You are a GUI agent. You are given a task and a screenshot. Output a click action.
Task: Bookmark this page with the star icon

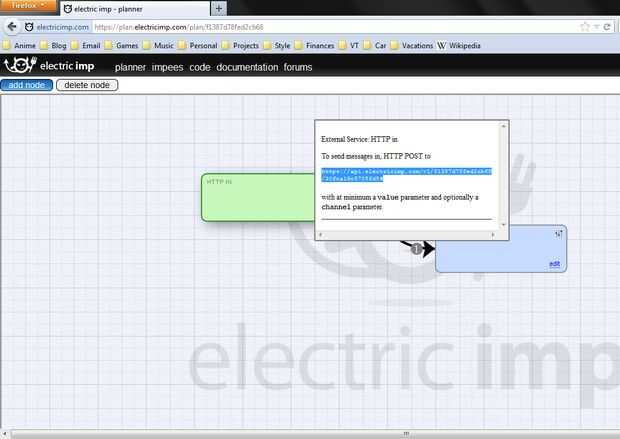585,27
